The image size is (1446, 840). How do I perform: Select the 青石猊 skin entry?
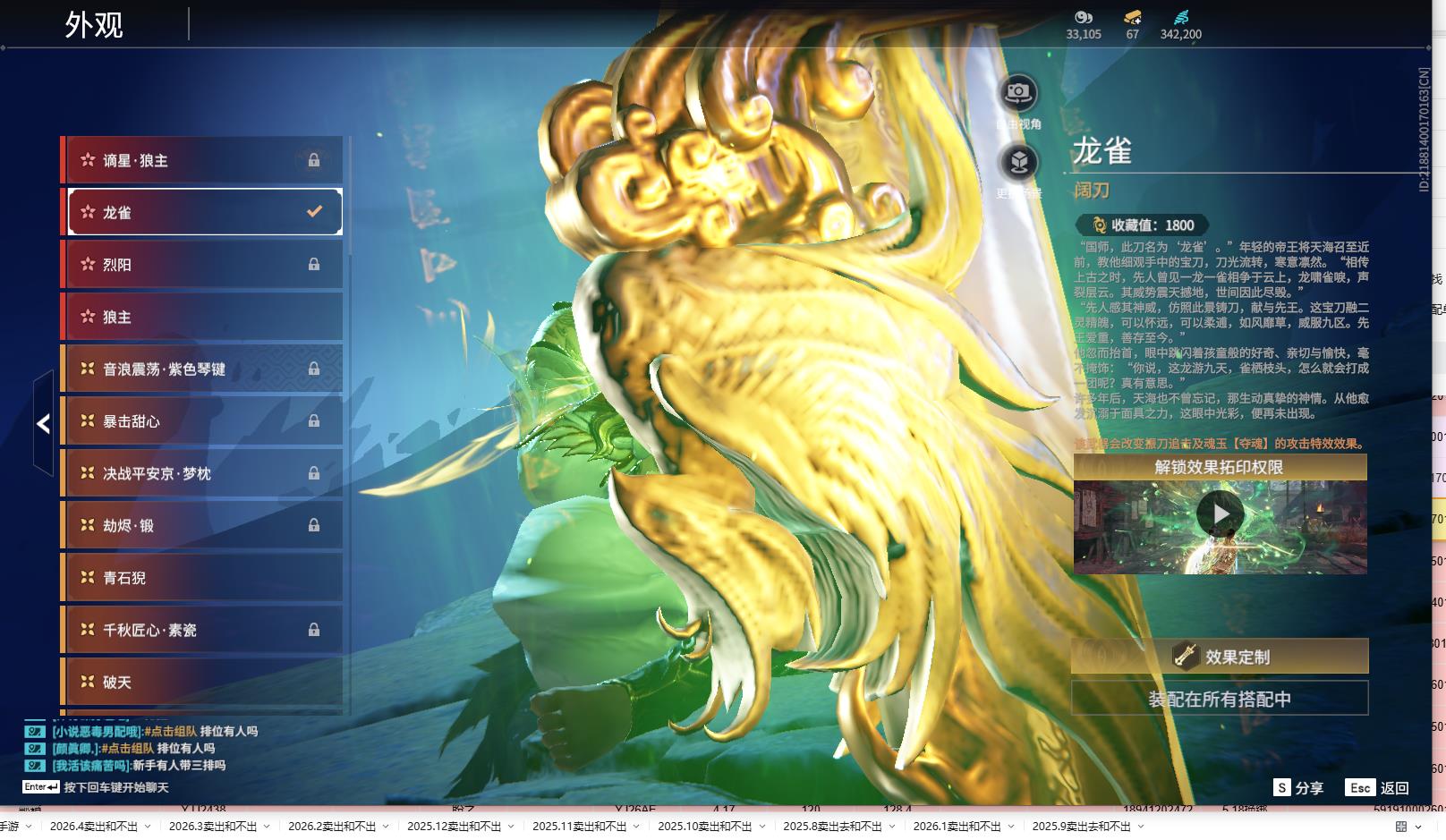pos(201,578)
